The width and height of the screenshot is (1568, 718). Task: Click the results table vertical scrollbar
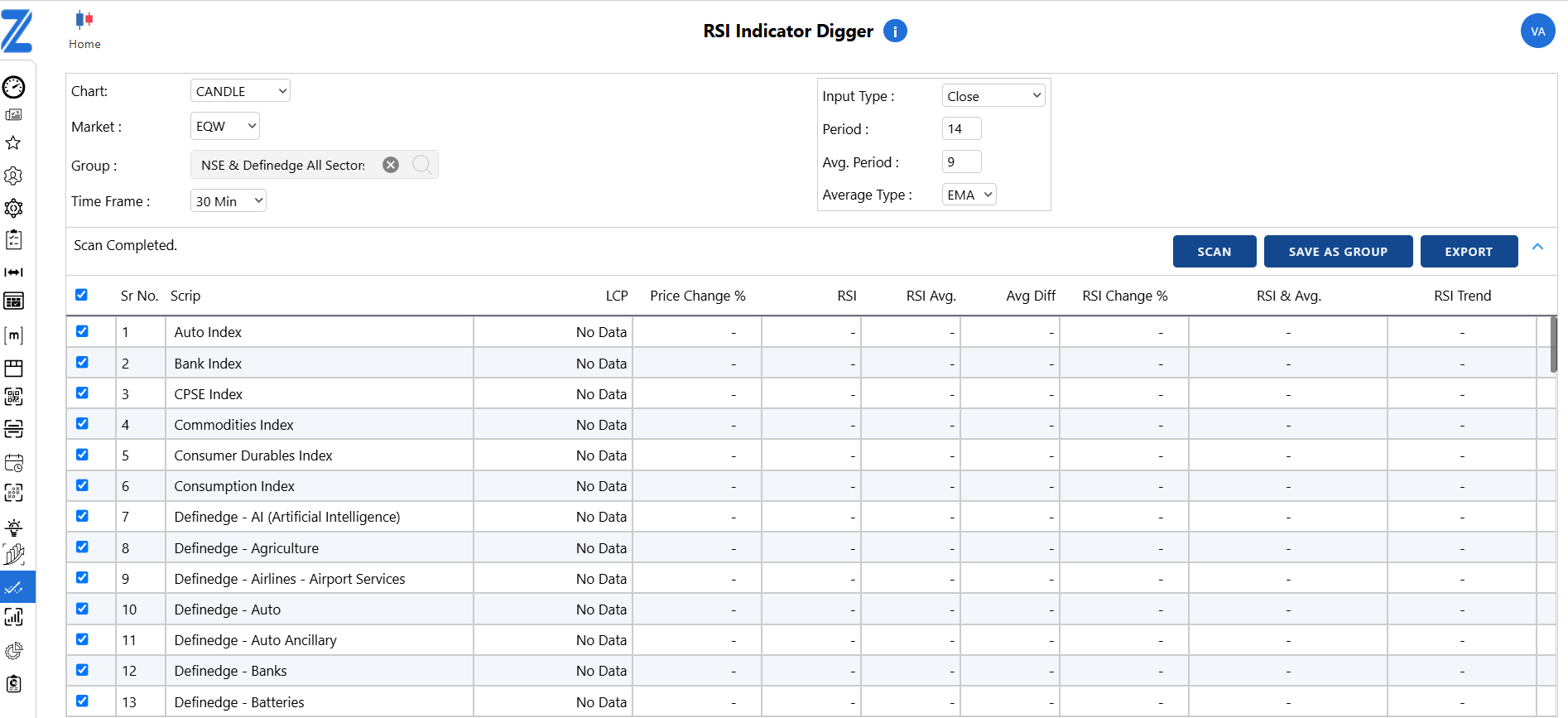pos(1554,345)
